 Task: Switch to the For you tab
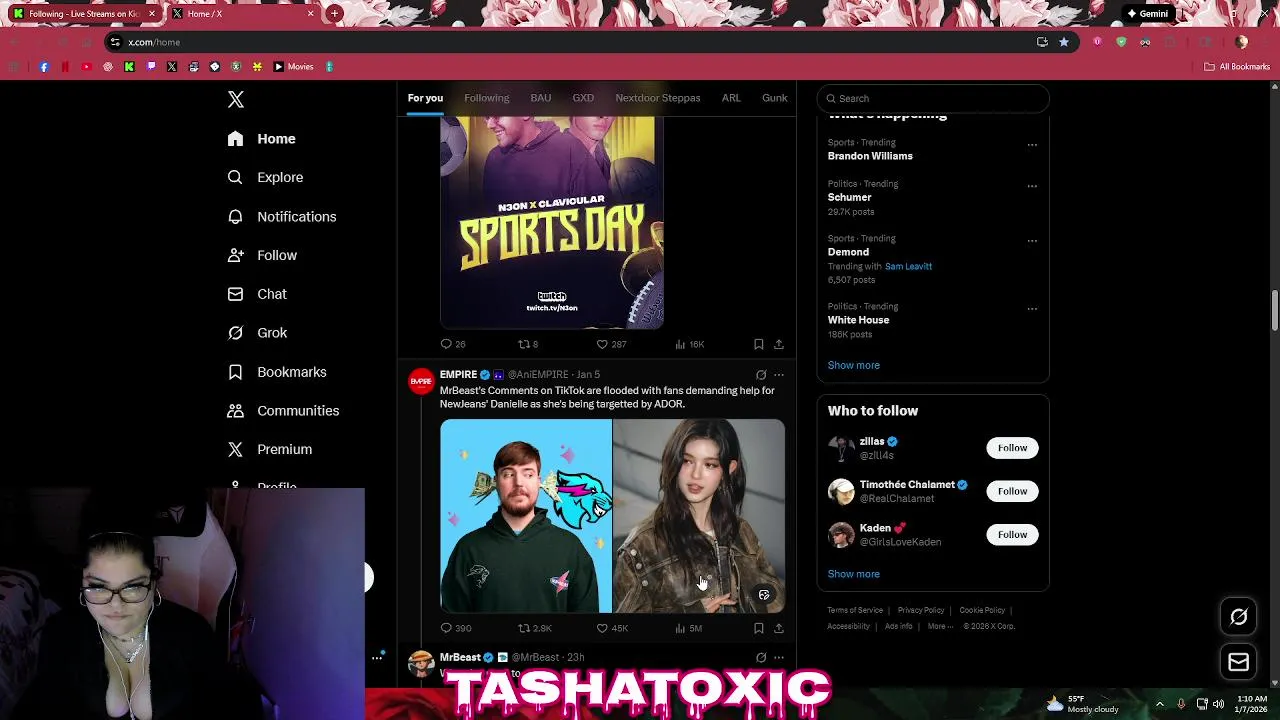[425, 98]
